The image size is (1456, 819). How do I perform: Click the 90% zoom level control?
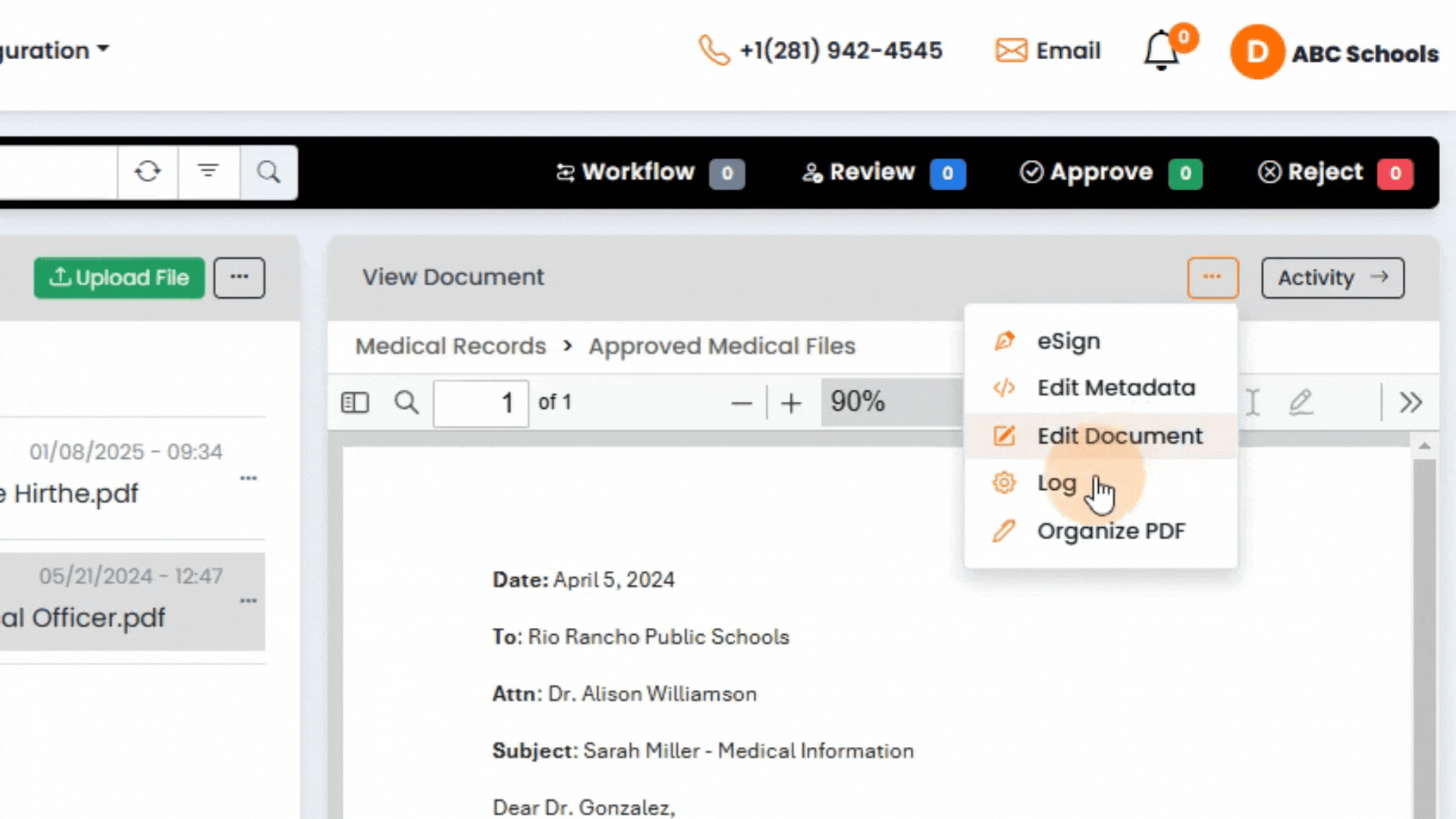858,403
